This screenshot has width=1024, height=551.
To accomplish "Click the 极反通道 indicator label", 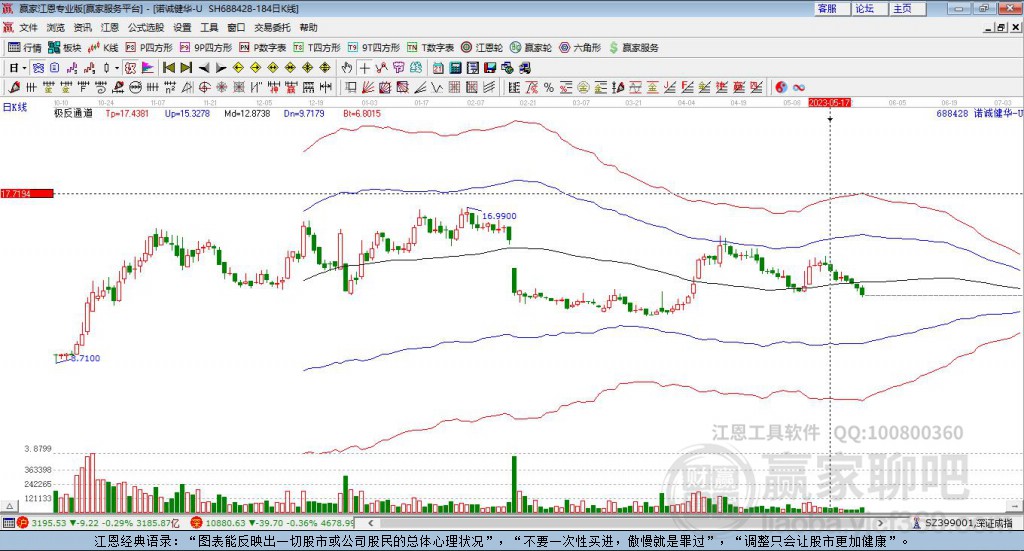I will (x=73, y=113).
